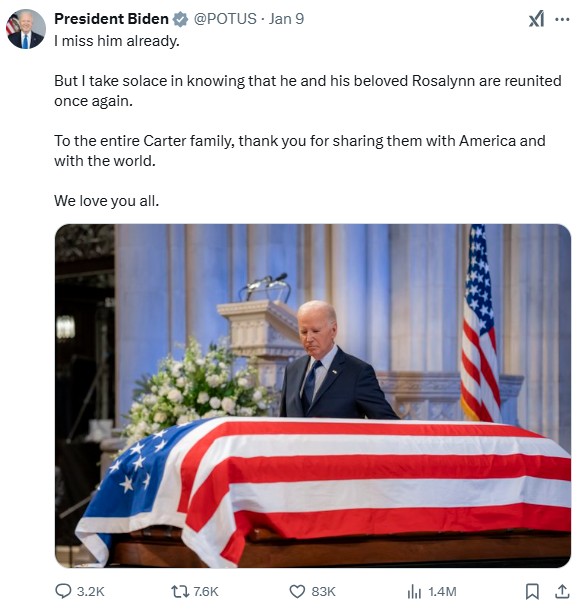The image size is (581, 609).
Task: Click the blue verified badge
Action: pos(180,19)
